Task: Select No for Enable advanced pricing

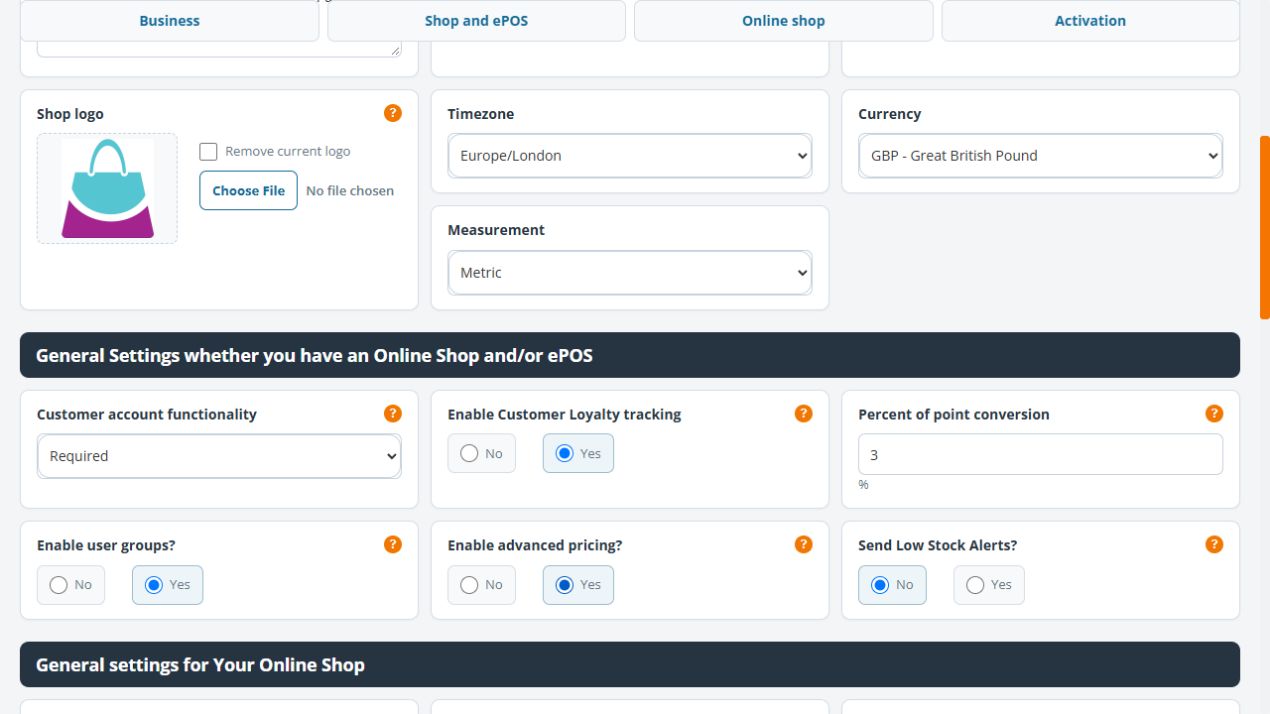Action: click(481, 585)
